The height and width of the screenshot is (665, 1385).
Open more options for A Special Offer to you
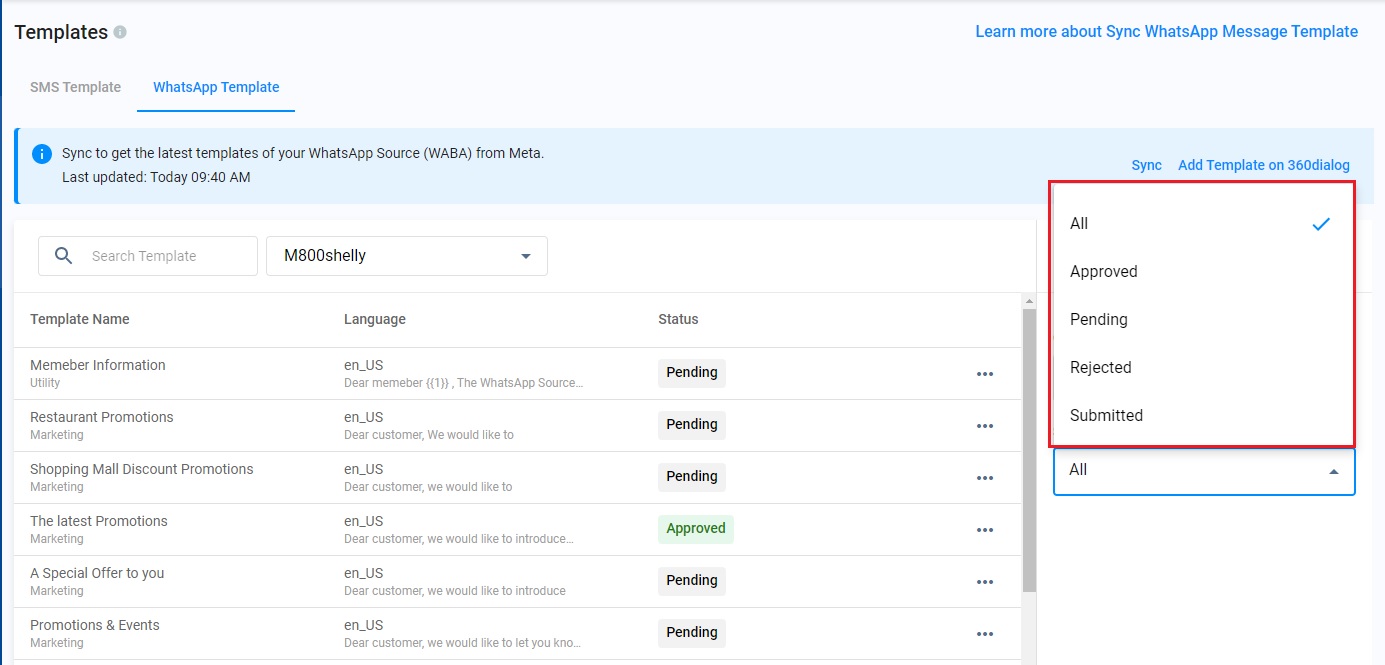(985, 582)
